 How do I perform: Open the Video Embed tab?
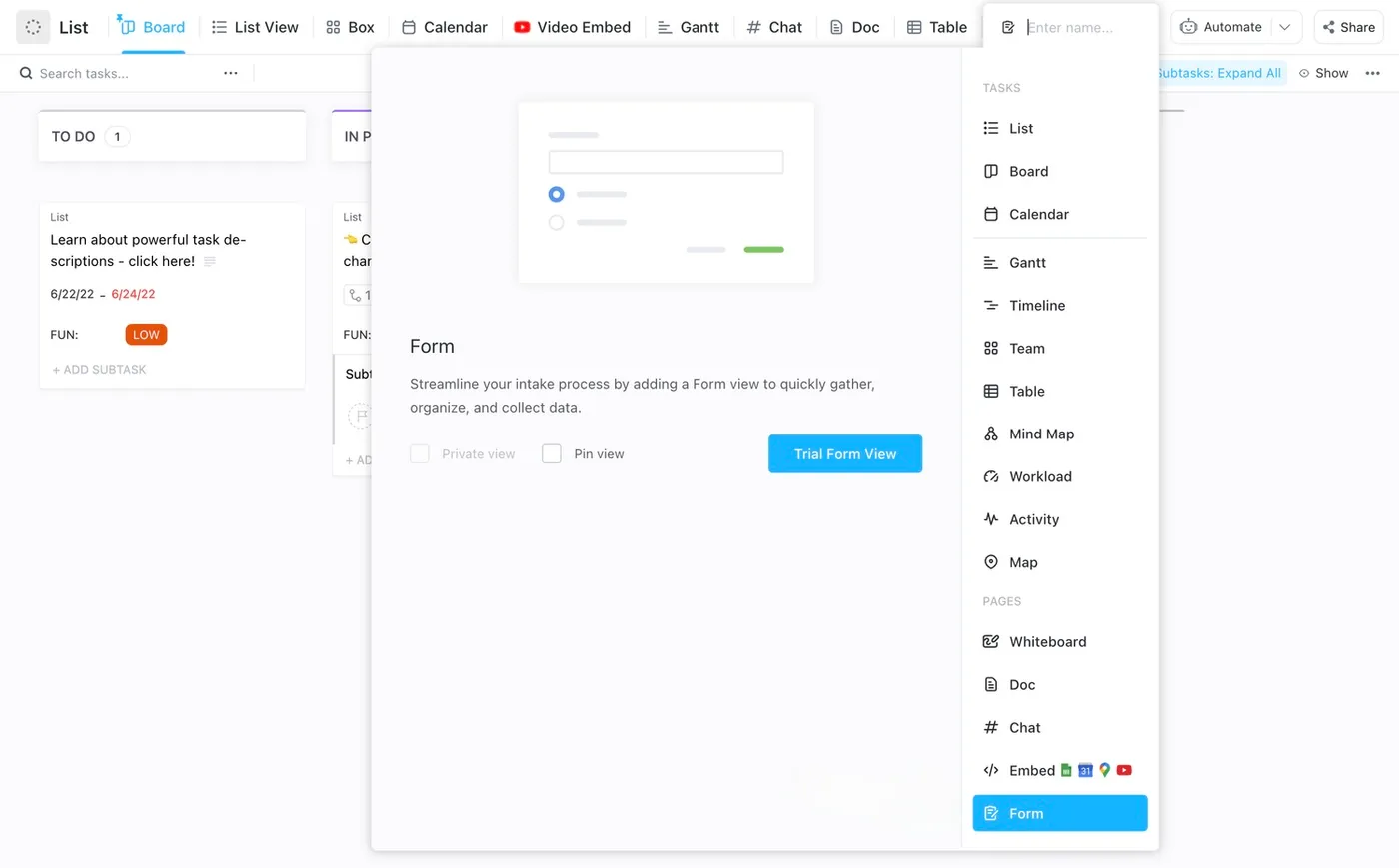click(x=572, y=27)
